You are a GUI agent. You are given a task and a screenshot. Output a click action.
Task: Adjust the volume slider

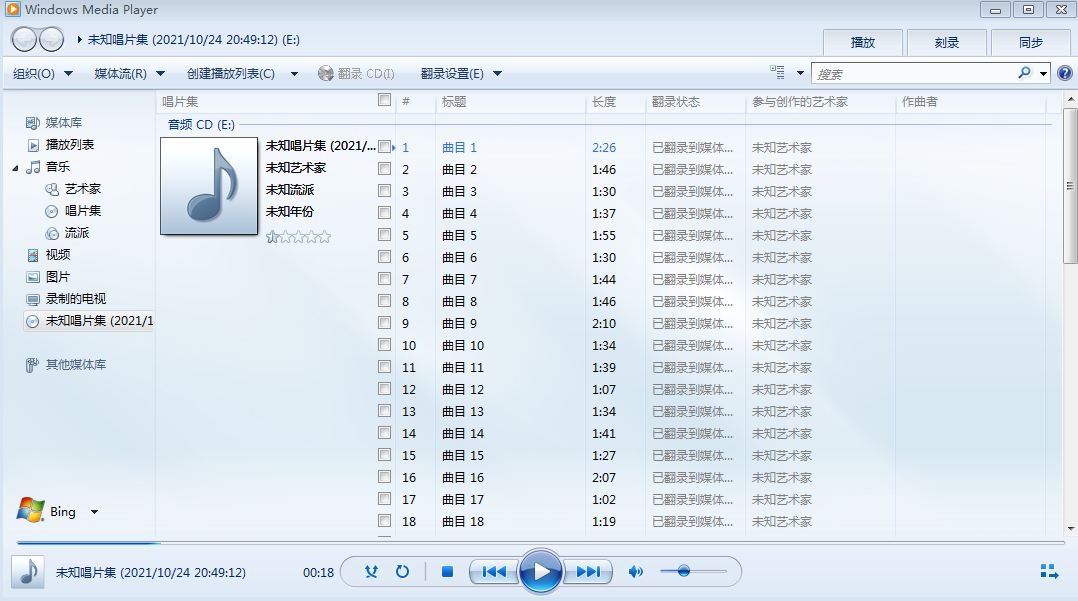click(684, 571)
